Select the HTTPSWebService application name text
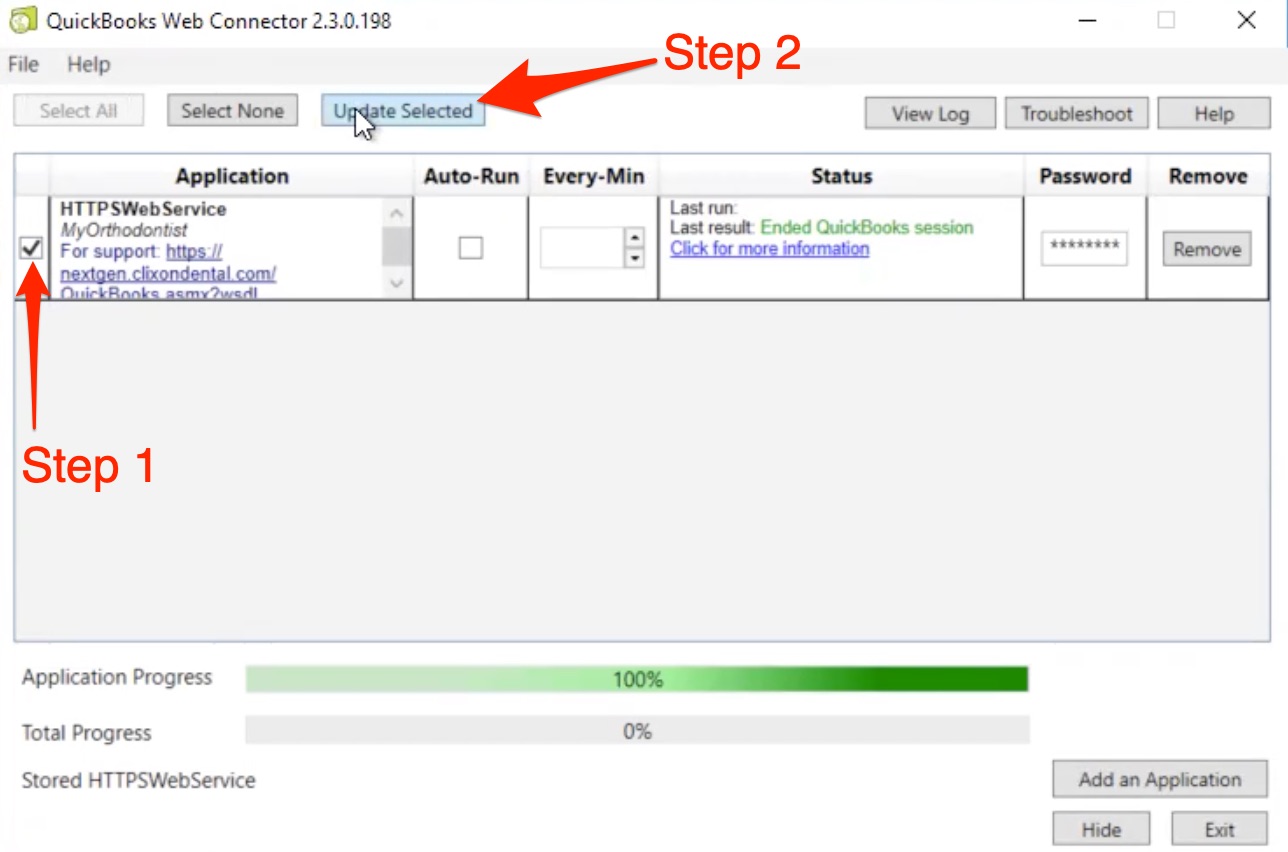The width and height of the screenshot is (1288, 852). (143, 209)
